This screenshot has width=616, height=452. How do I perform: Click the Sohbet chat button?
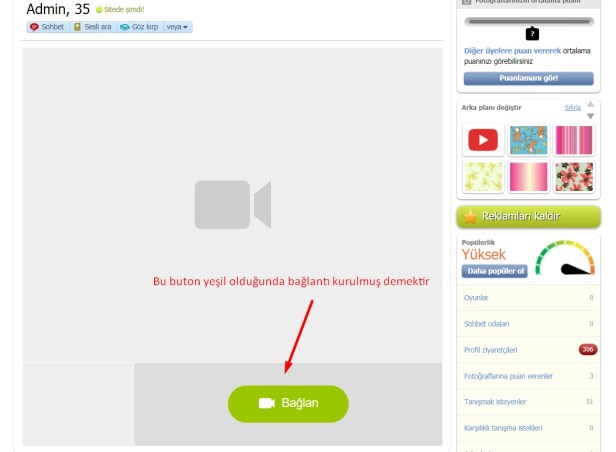pyautogui.click(x=48, y=27)
